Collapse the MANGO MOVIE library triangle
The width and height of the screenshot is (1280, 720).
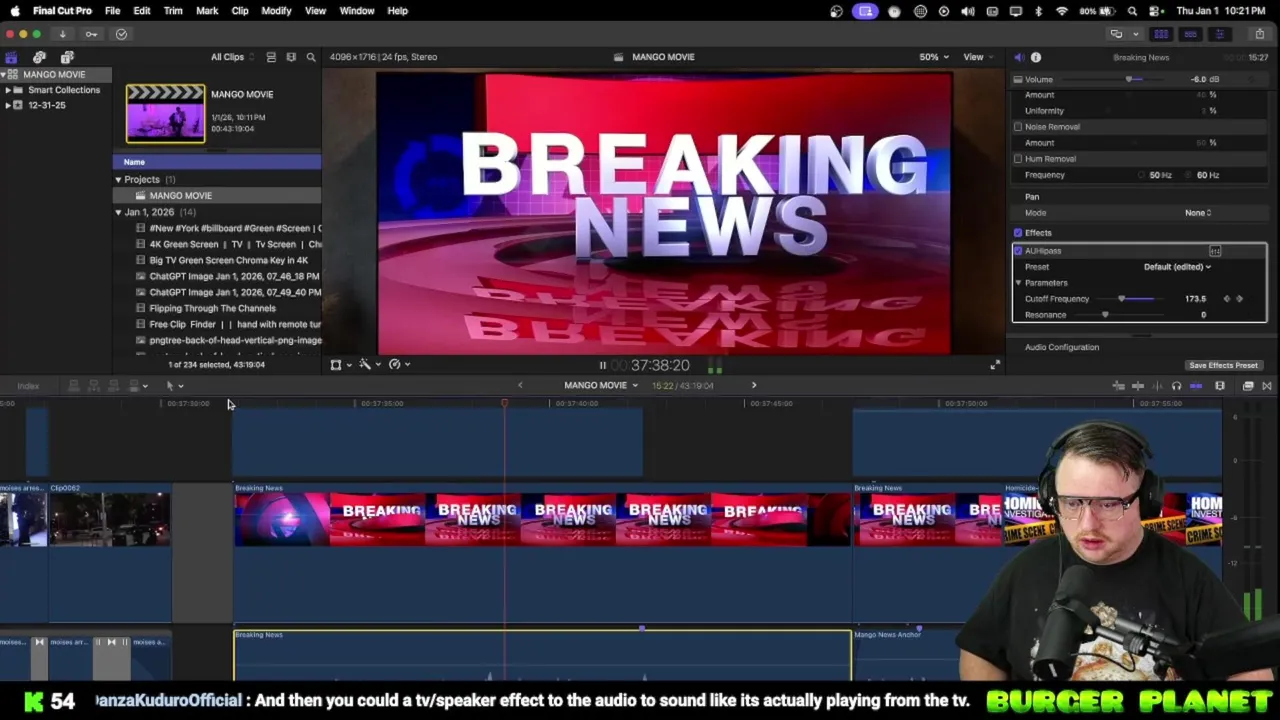click(3, 75)
